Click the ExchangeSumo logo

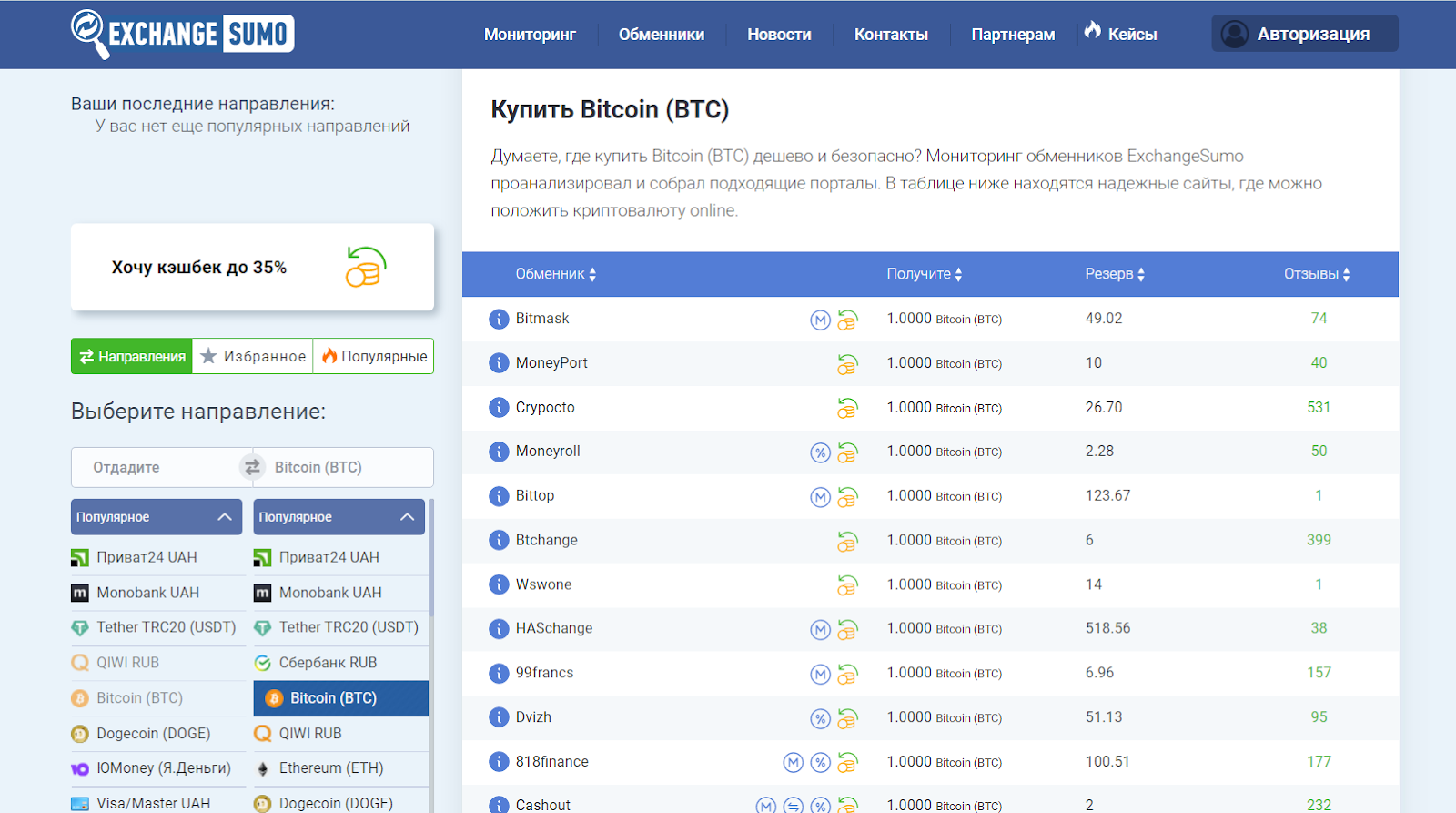[x=183, y=34]
